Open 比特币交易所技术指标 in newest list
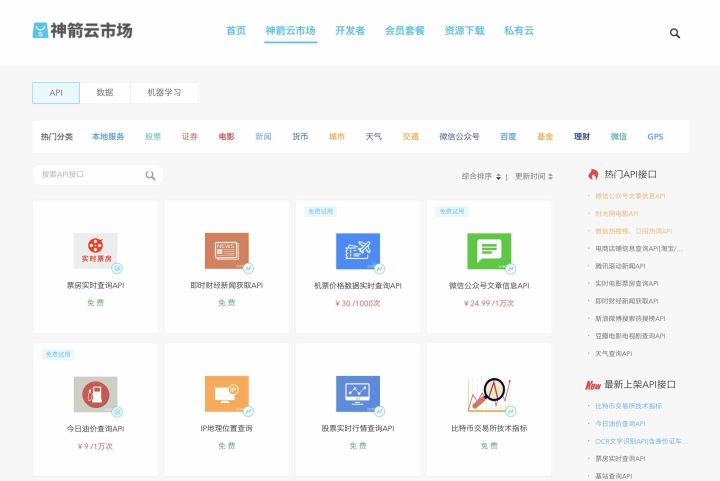 click(x=628, y=406)
